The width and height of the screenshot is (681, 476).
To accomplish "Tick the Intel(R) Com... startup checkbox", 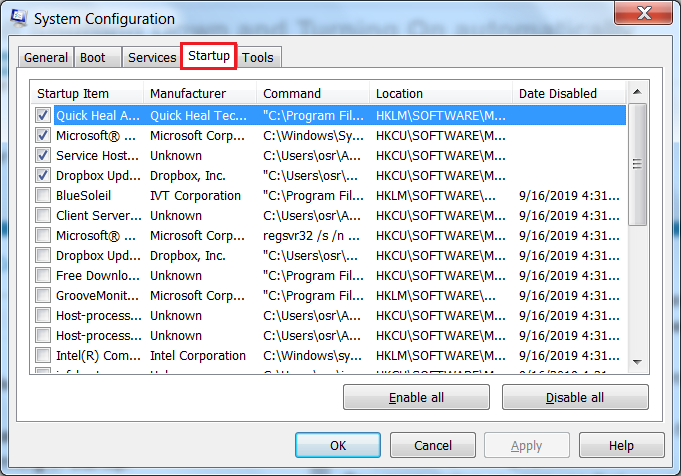I will 43,355.
